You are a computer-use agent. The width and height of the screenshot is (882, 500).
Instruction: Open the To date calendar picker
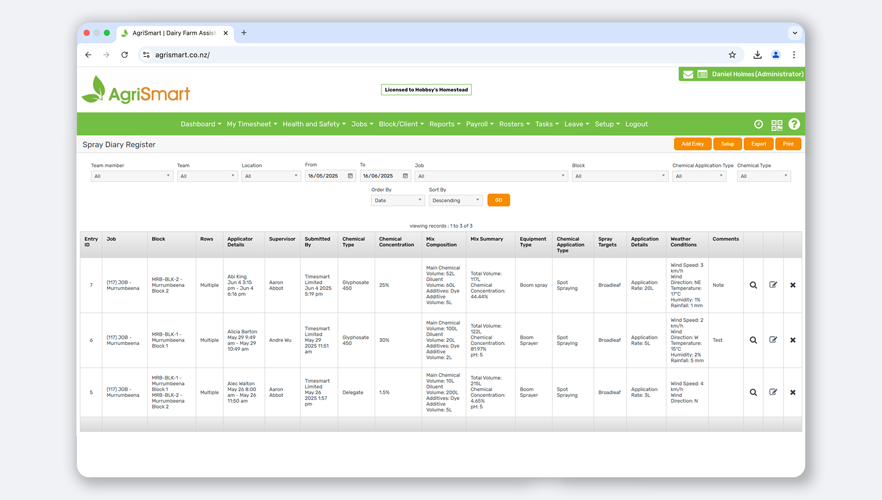click(405, 176)
